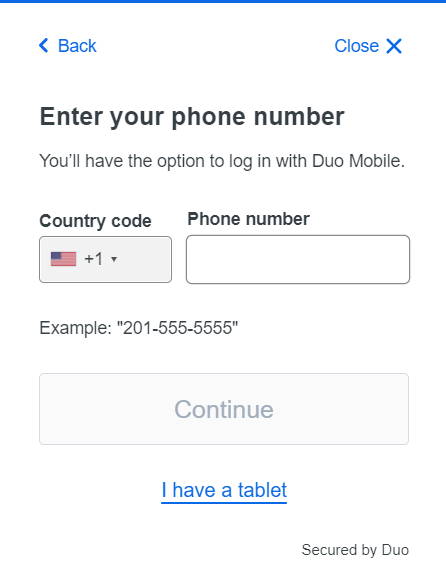This screenshot has height=588, width=446.
Task: Click the Example "201-555-5555" hint text
Action: 139,328
